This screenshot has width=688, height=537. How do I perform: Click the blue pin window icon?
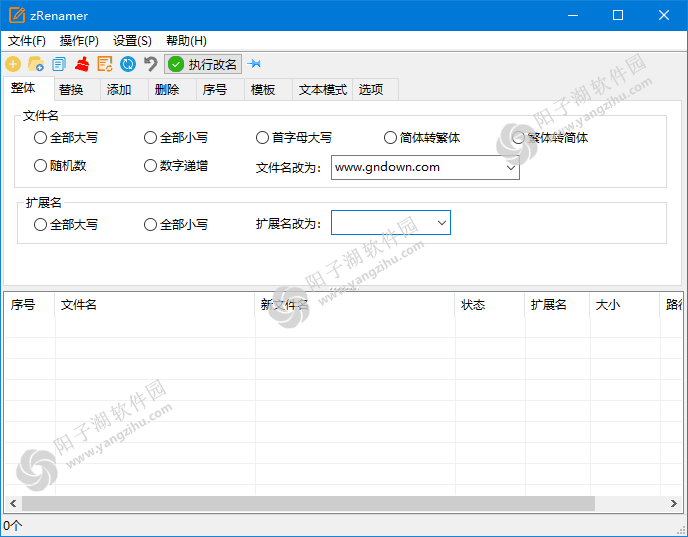(x=254, y=64)
